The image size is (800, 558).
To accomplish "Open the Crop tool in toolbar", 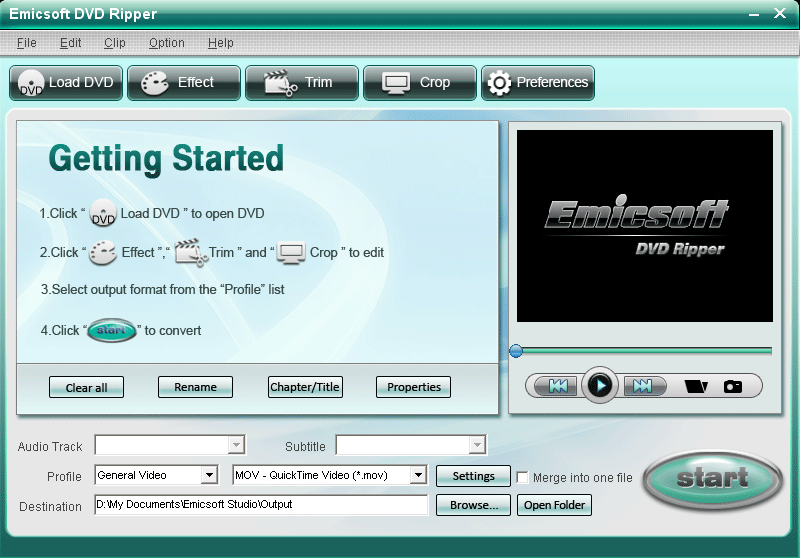I will 420,83.
